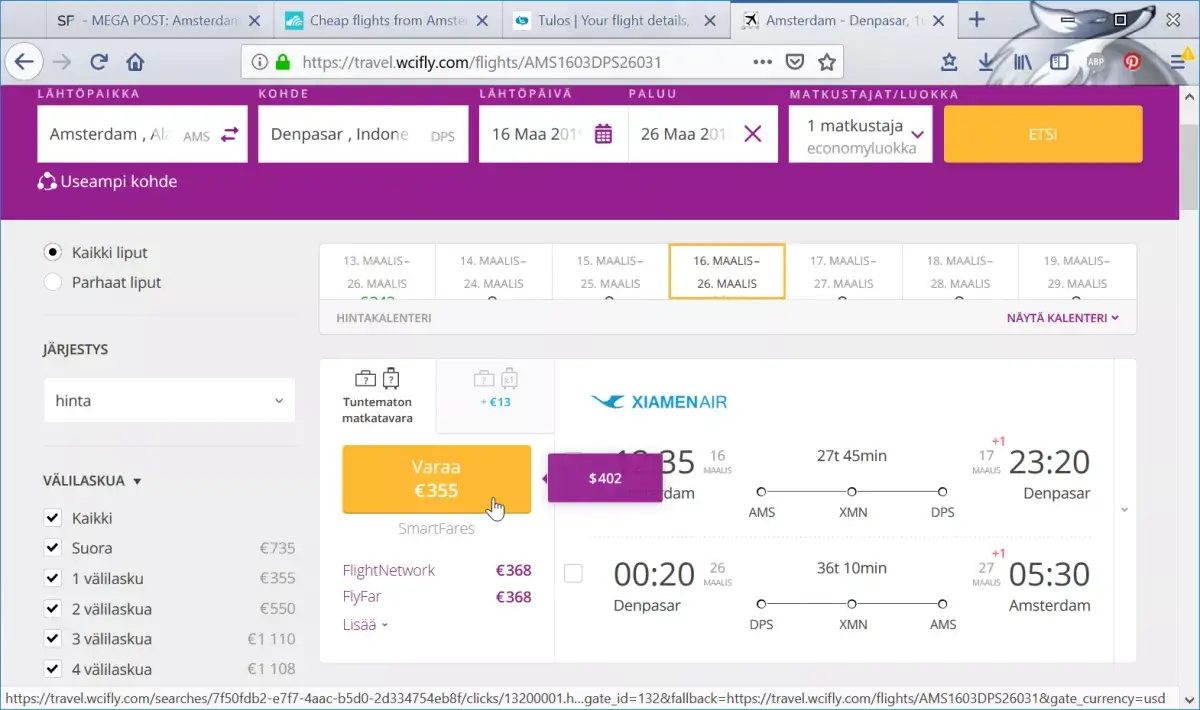This screenshot has height=710, width=1200.
Task: Click the Pinterest extension icon
Action: click(1132, 62)
